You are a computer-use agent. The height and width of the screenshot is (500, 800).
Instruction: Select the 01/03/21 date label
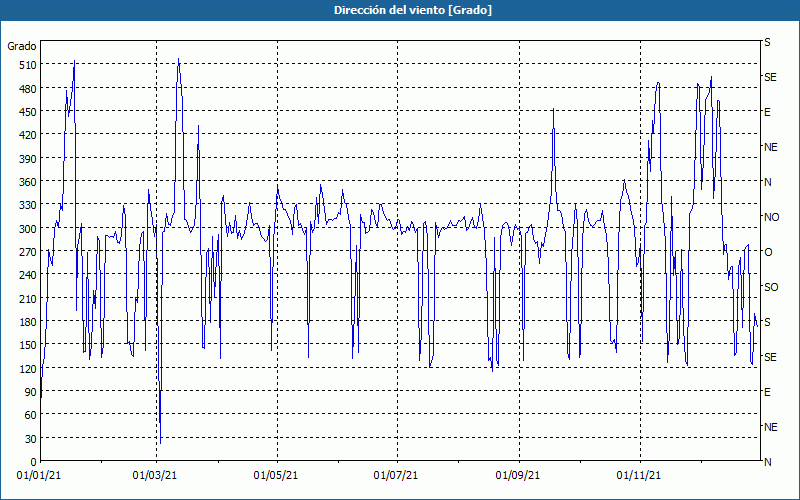(155, 476)
